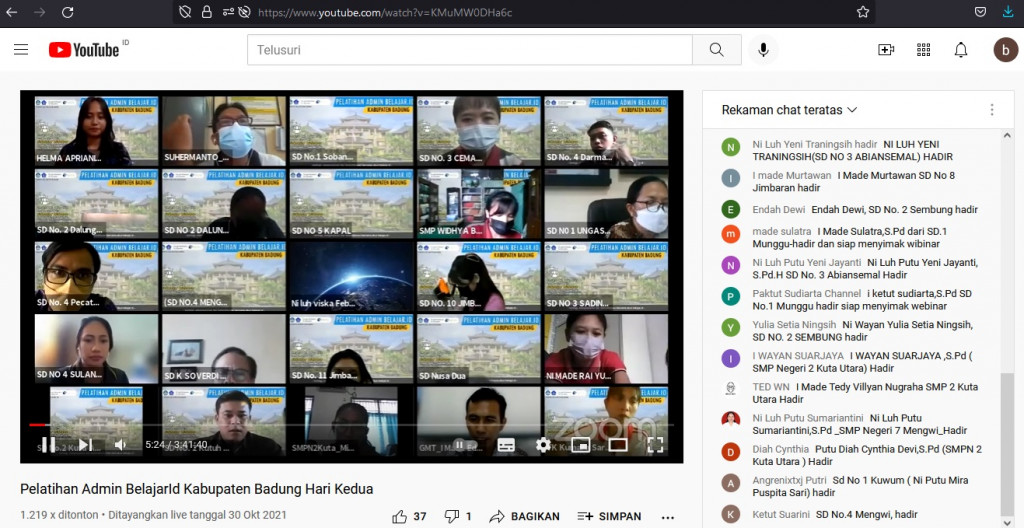Go to the YouTube home logo
Image resolution: width=1024 pixels, height=528 pixels.
coord(84,50)
